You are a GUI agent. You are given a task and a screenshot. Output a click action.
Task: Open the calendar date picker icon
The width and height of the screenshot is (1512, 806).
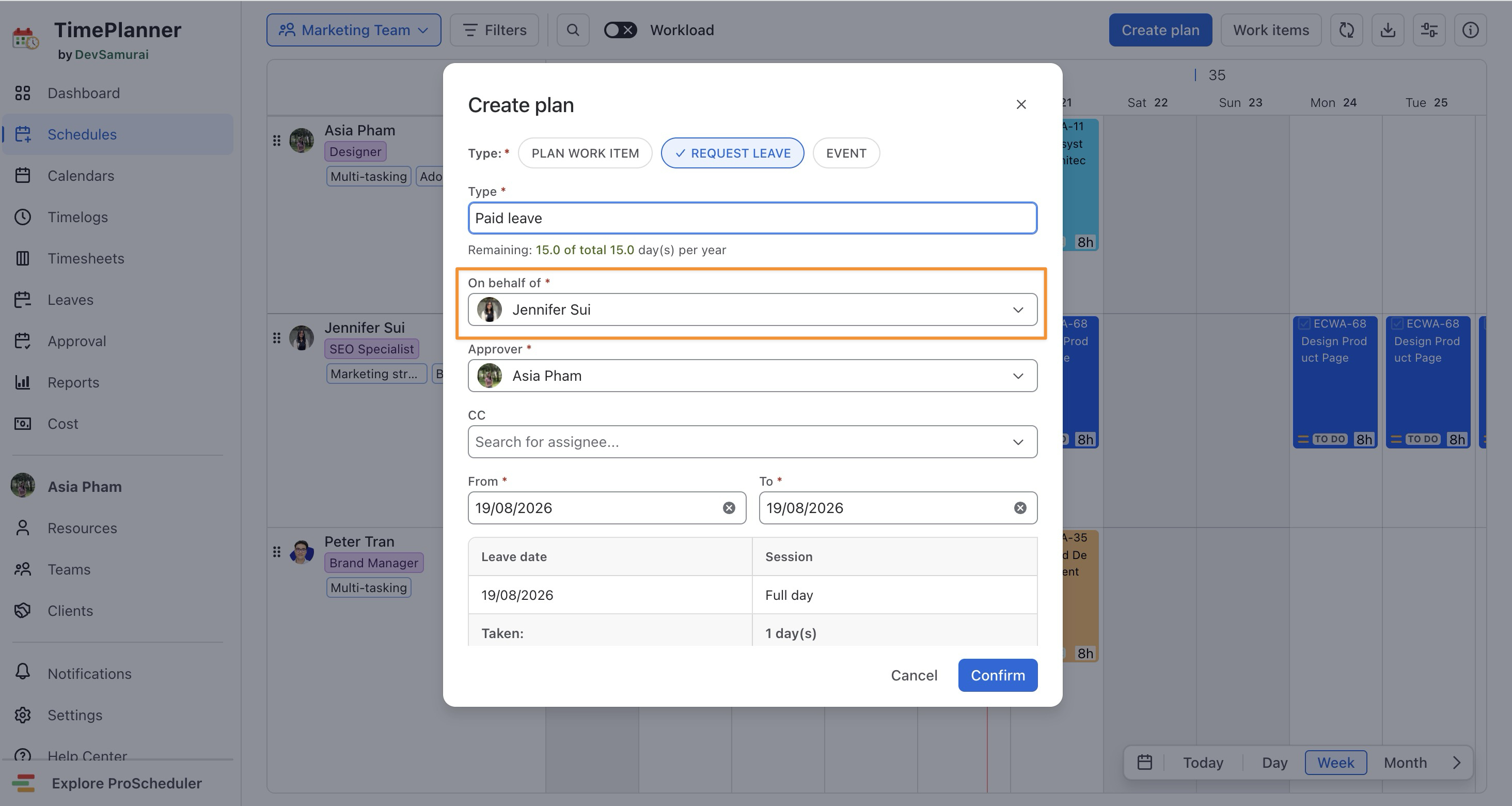[1144, 763]
